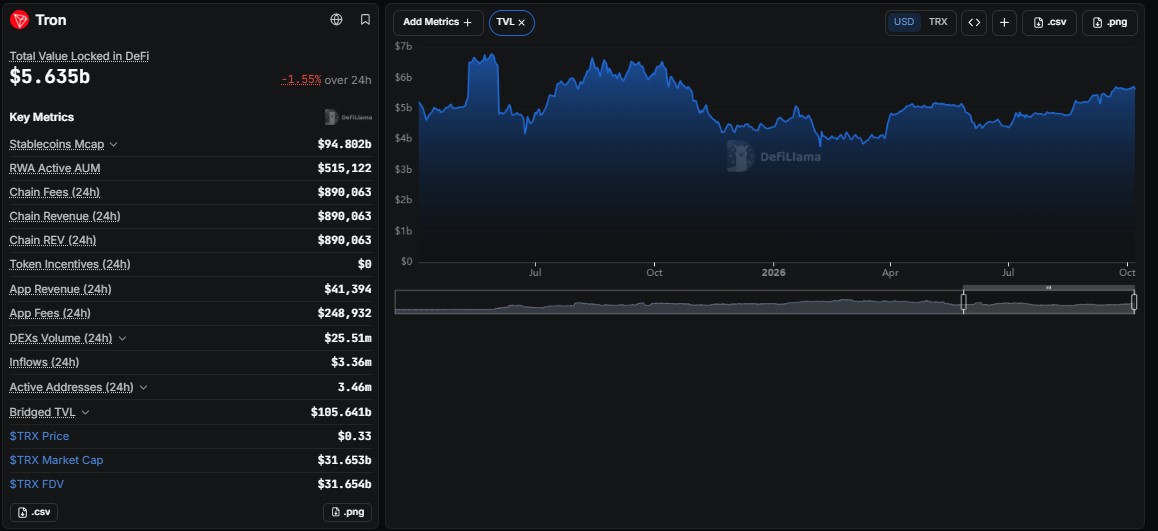
Task: Download chart as .csv
Action: point(1049,22)
